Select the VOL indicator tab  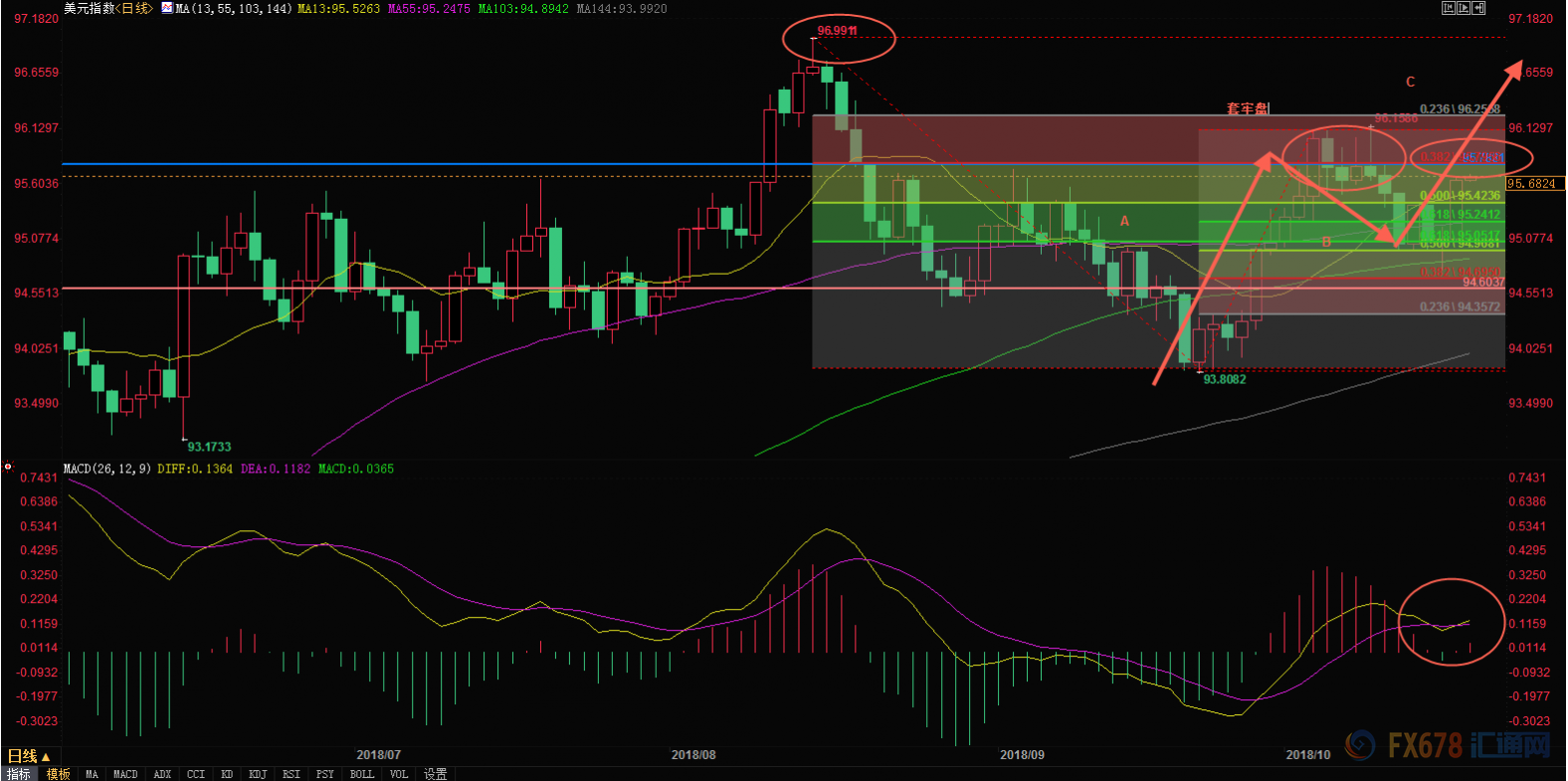click(399, 774)
